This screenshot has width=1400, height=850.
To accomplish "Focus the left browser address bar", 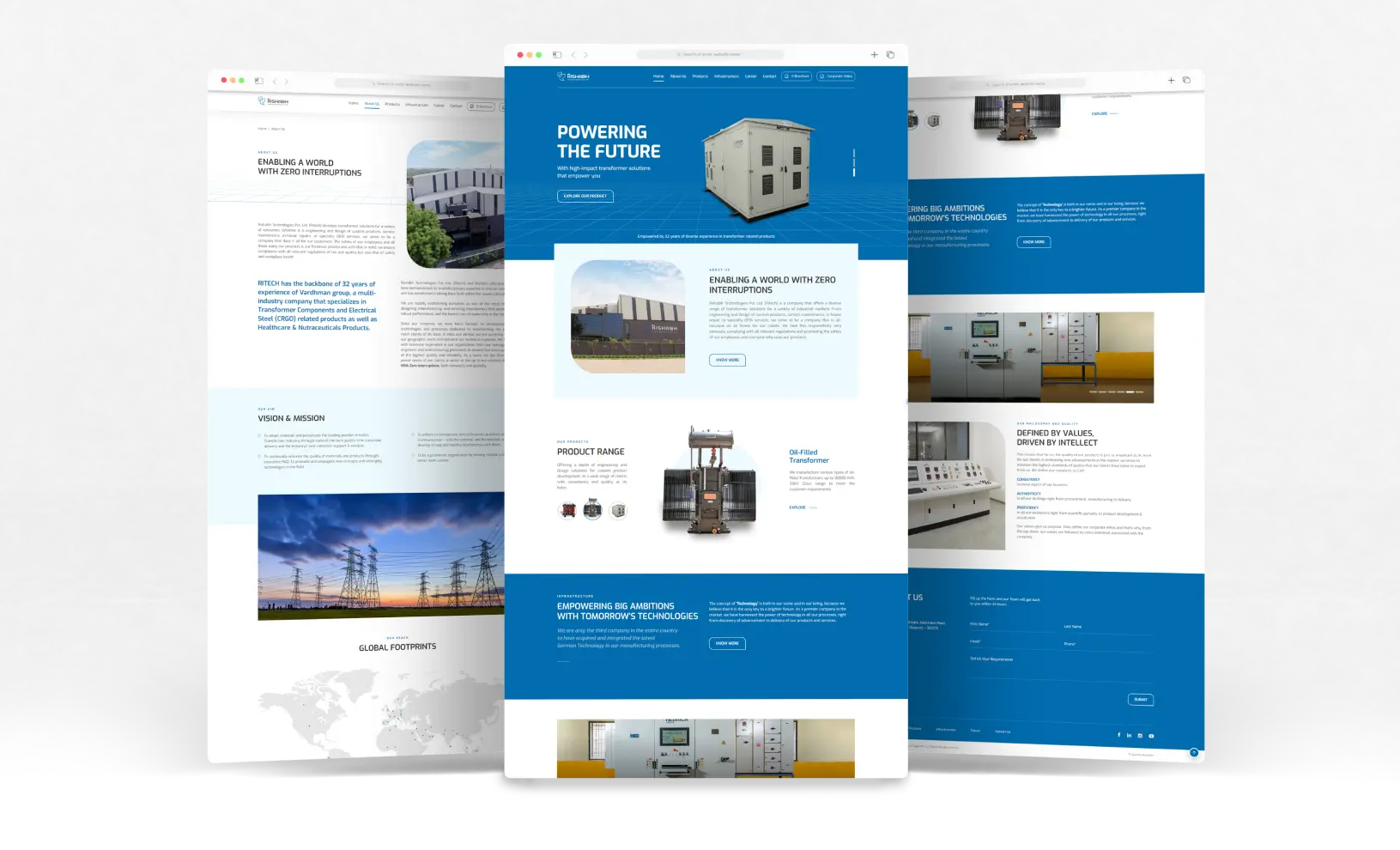I will point(402,84).
